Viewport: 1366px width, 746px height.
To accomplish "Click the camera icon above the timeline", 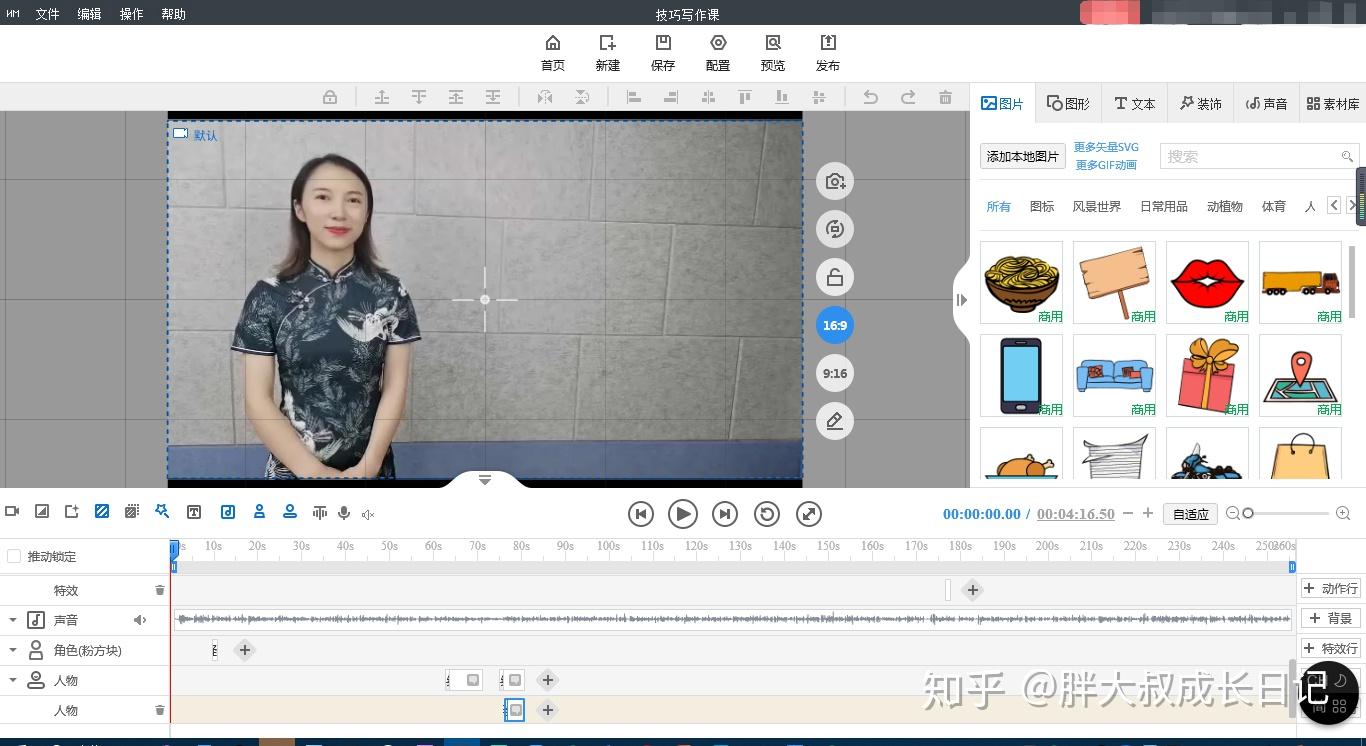I will point(12,512).
